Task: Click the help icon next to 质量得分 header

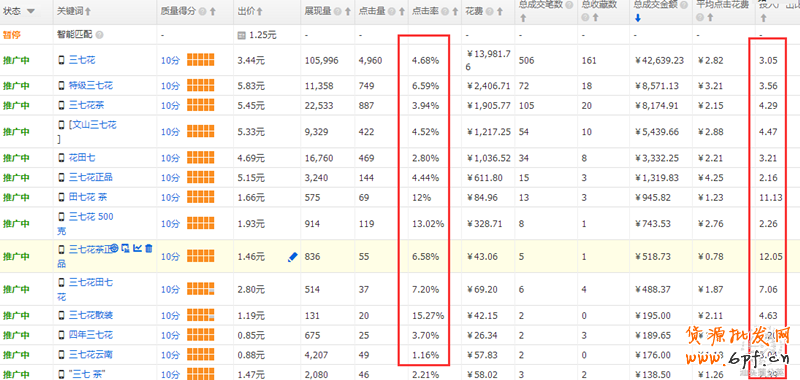Action: pos(203,11)
